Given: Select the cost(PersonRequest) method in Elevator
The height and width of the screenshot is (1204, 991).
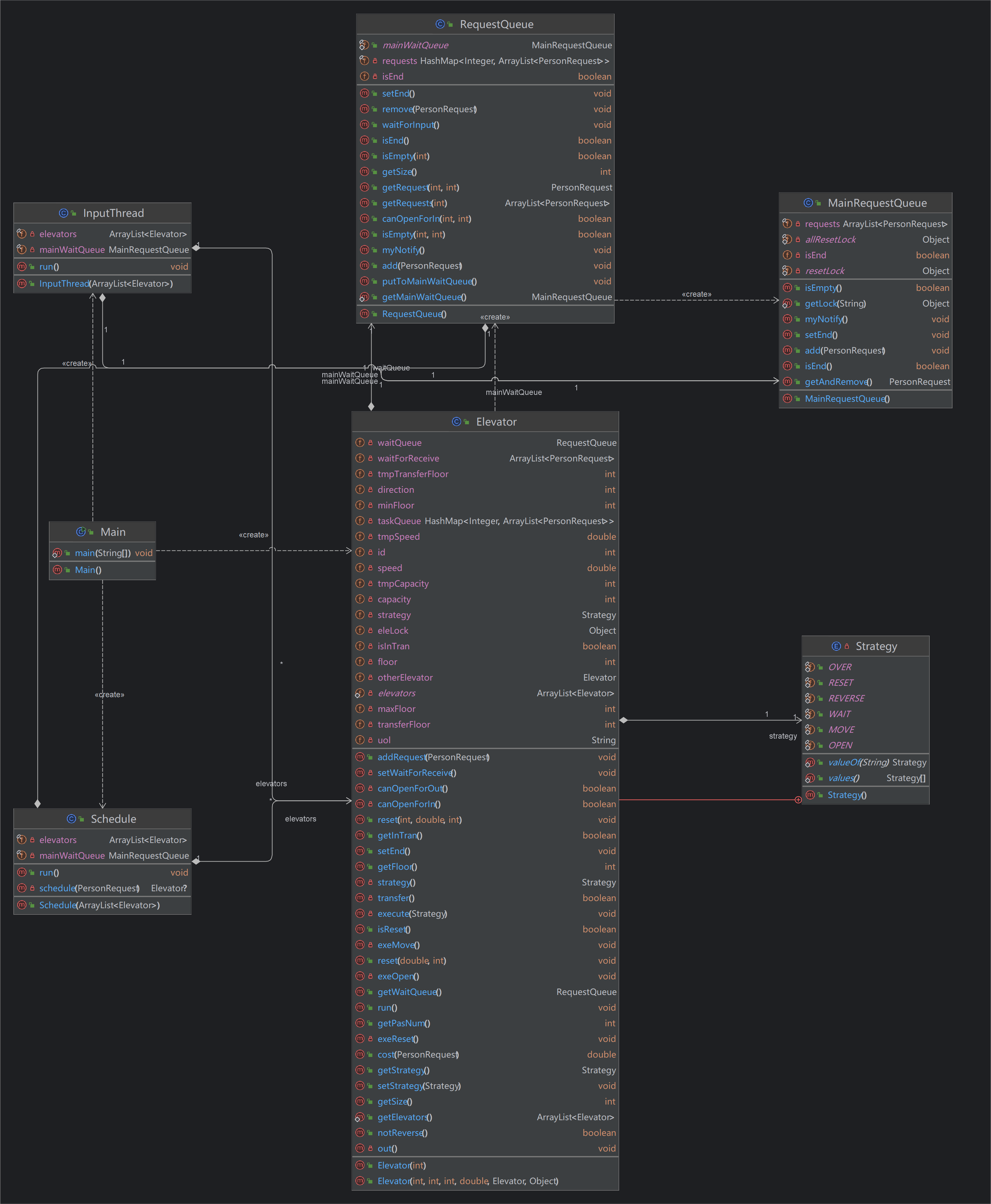Looking at the screenshot, I should coord(485,1055).
